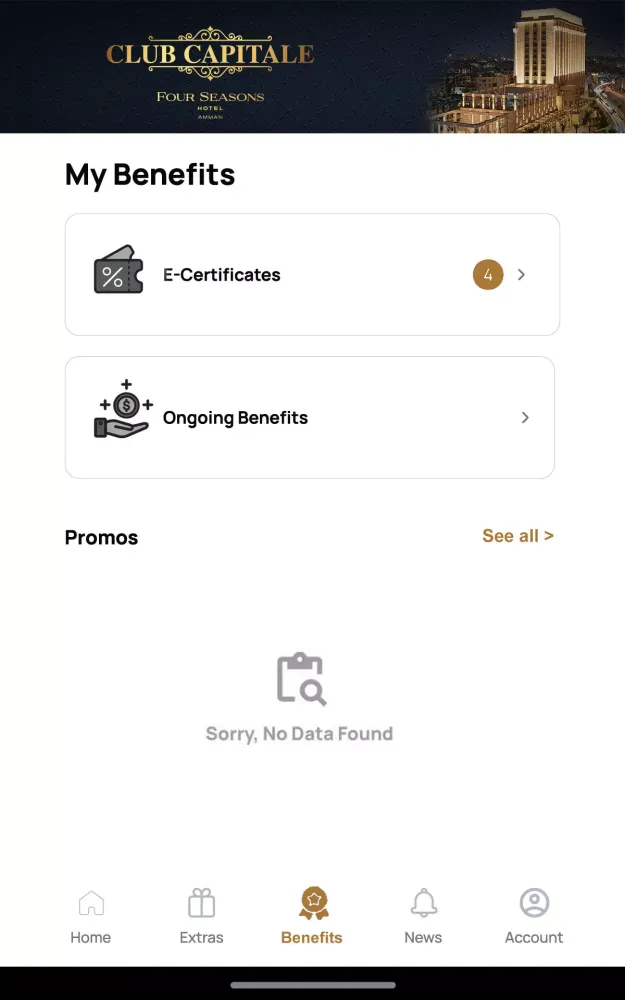
Task: Expand Ongoing Benefits using its chevron arrow
Action: pos(525,418)
